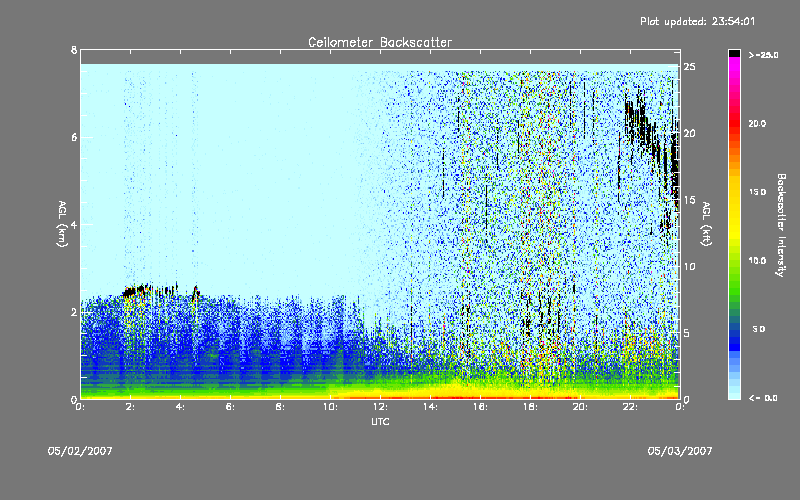Click the "20.0" colorbar tick label
The height and width of the screenshot is (500, 800).
[x=757, y=123]
